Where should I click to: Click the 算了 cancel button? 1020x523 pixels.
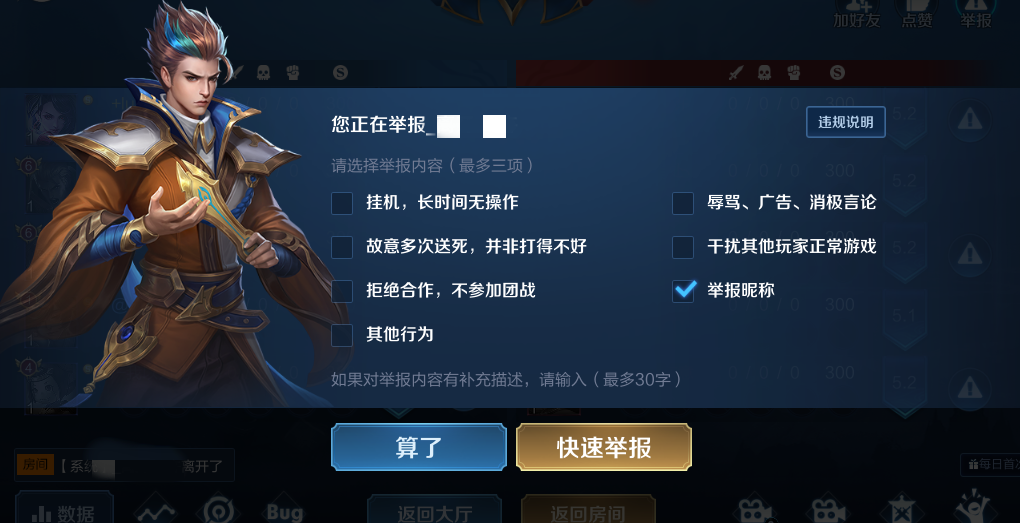(418, 447)
